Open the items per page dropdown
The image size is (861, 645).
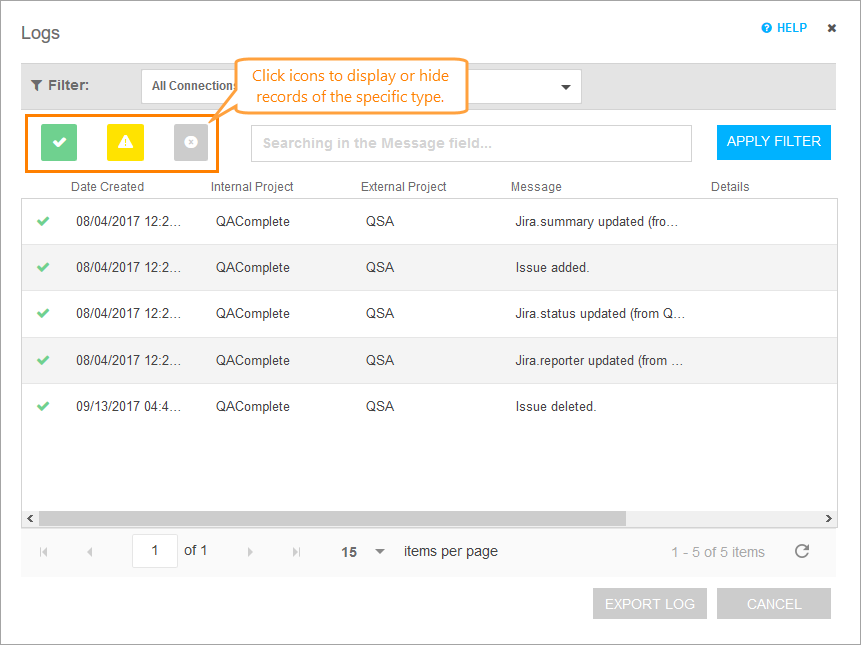(379, 552)
